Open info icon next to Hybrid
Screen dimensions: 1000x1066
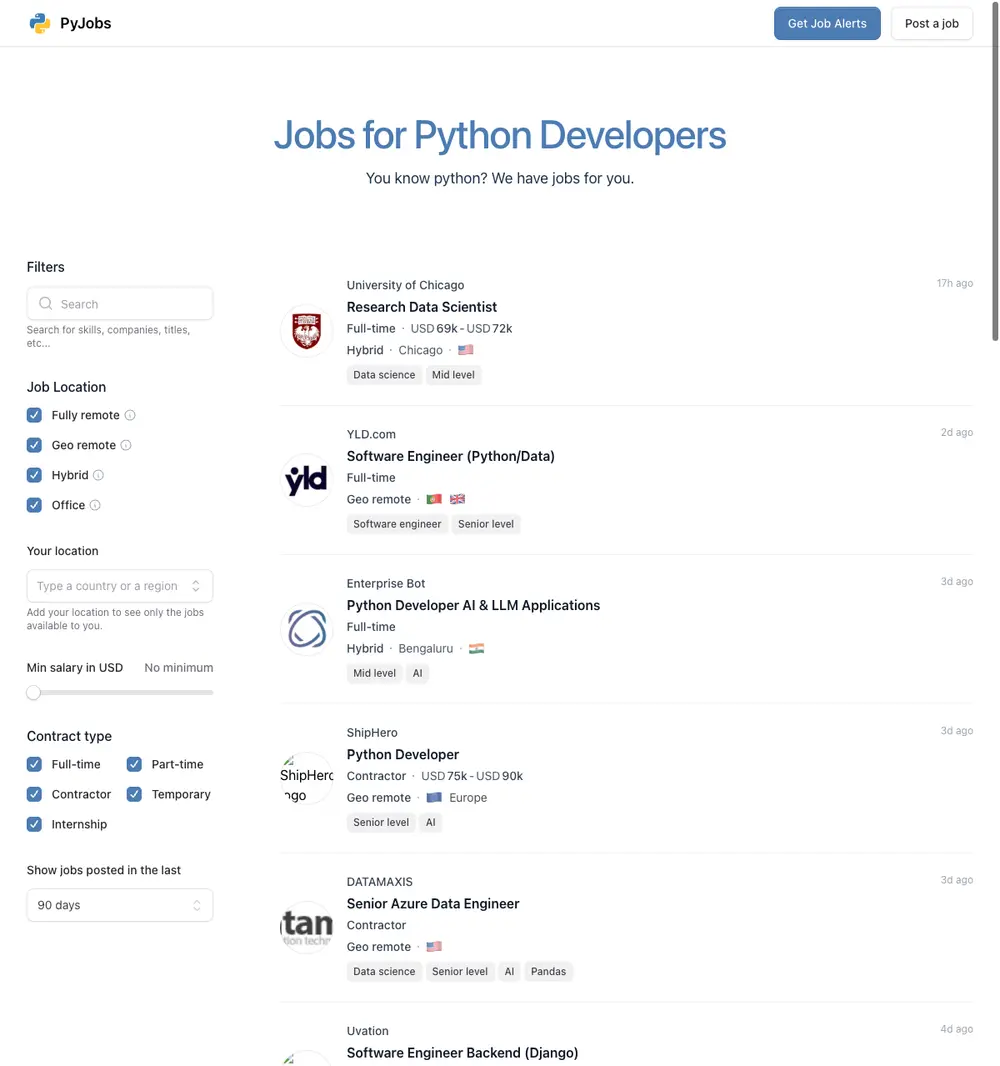coord(98,475)
